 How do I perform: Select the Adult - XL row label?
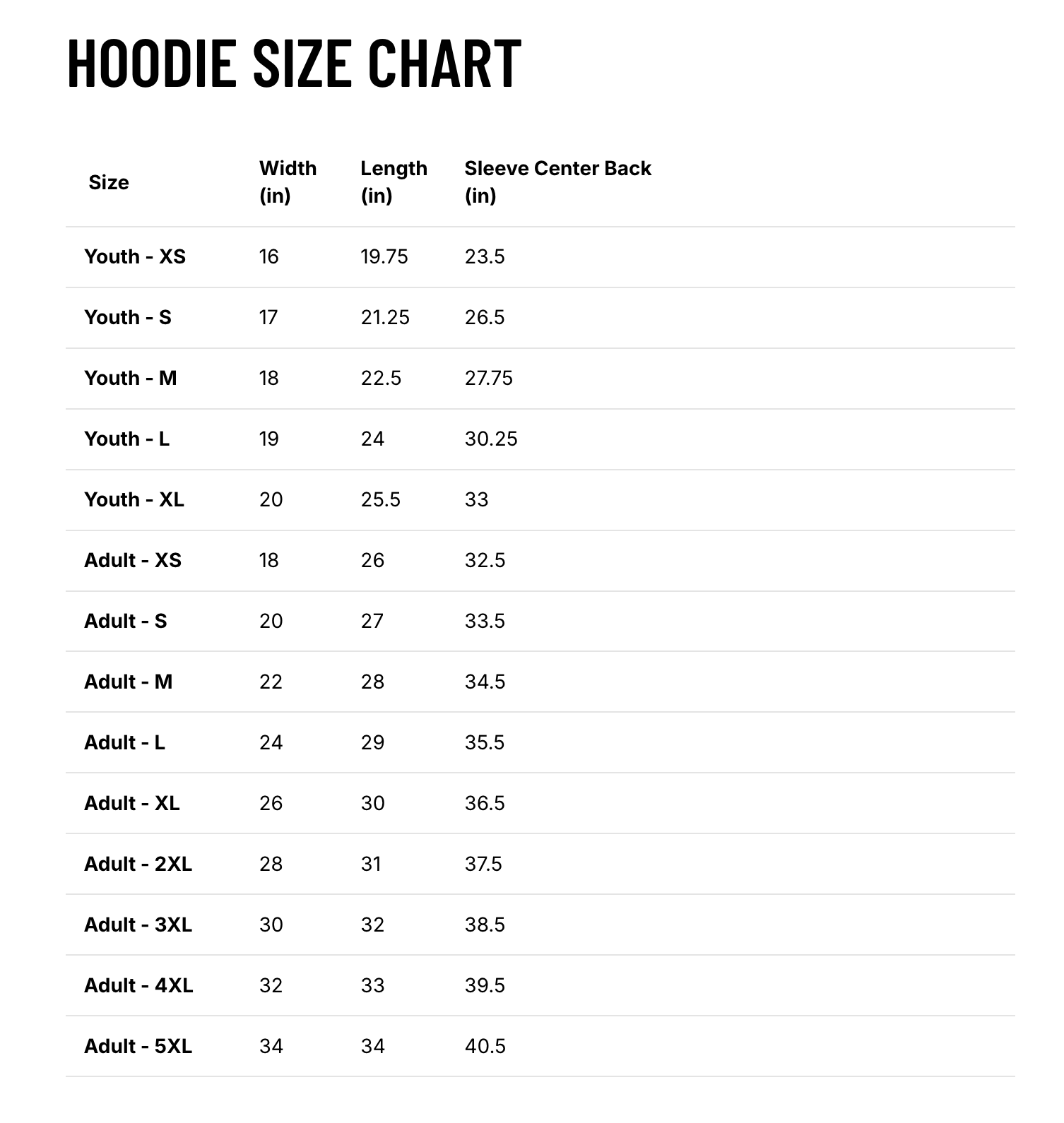pyautogui.click(x=132, y=803)
